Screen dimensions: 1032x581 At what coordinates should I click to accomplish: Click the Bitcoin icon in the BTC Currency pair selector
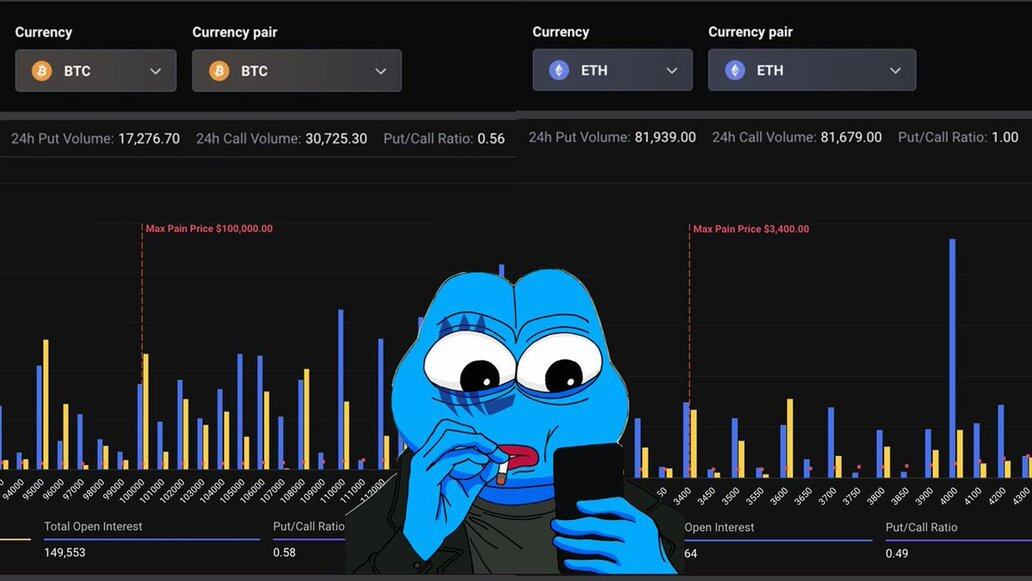coord(218,71)
